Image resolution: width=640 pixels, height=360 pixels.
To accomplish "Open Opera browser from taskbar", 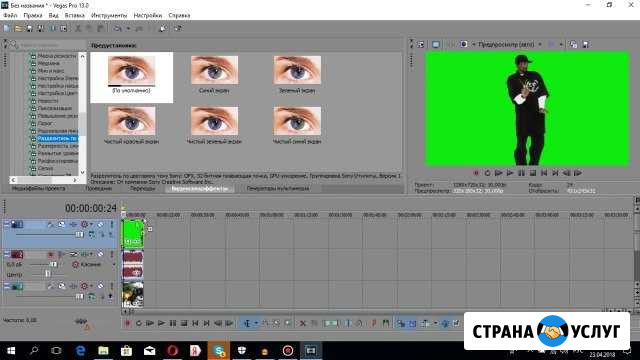I will tap(173, 351).
